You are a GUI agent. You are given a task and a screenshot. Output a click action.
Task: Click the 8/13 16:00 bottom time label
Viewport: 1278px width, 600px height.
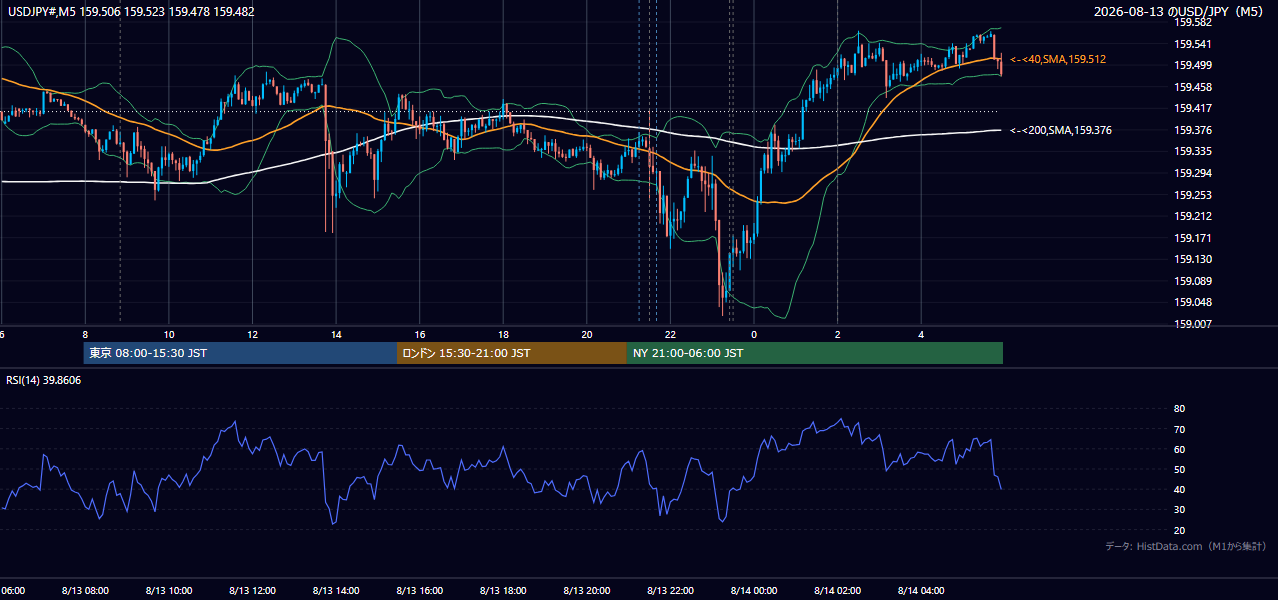(x=420, y=590)
